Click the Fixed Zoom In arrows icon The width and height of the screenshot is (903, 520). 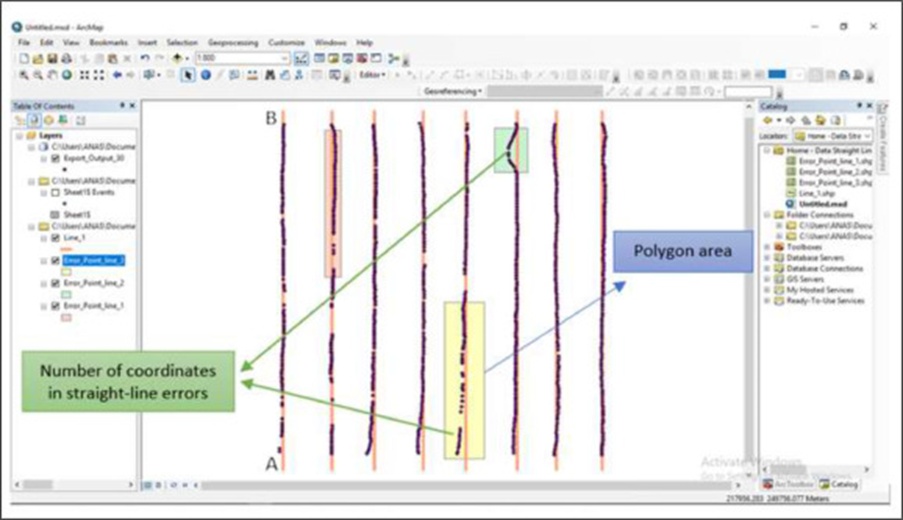tap(85, 75)
